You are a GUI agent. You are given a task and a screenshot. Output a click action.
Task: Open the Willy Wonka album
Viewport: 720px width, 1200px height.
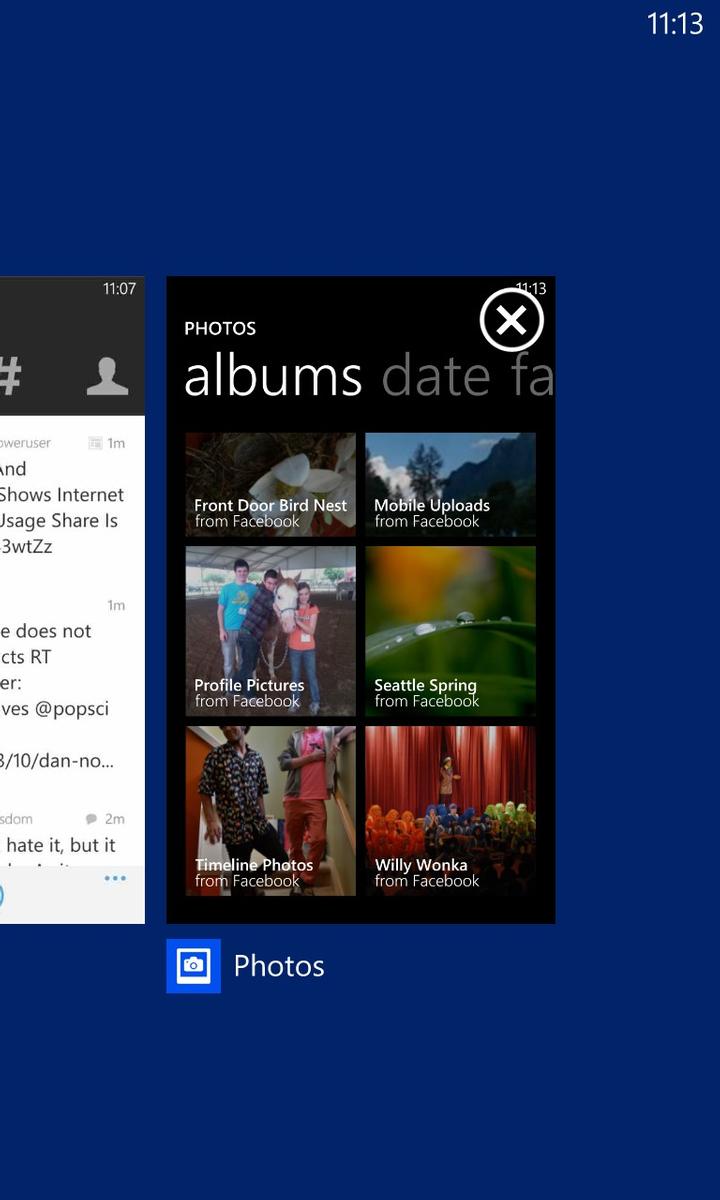pos(450,811)
